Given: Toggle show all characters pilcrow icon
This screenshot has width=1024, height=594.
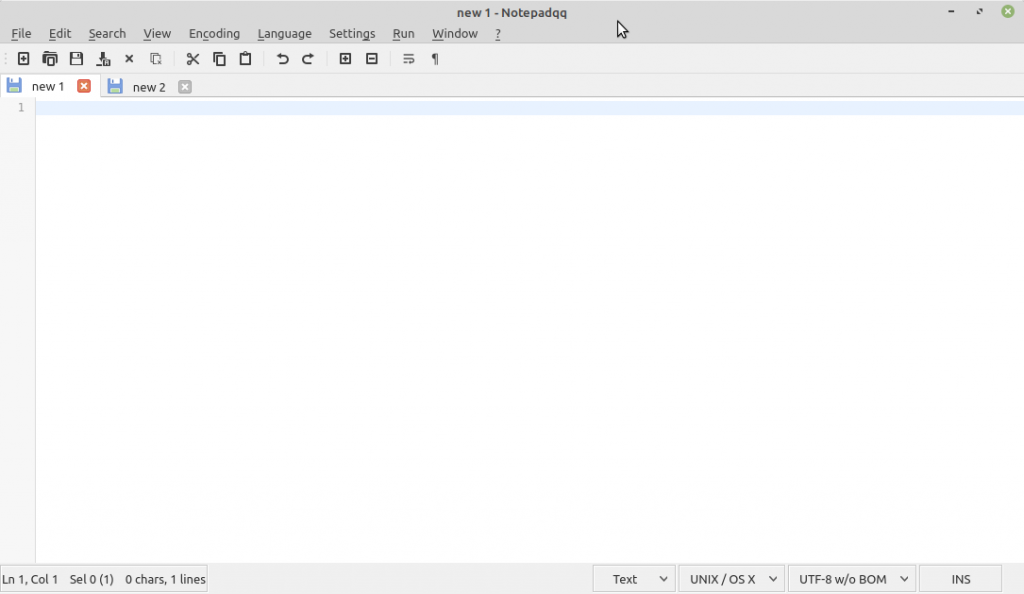Looking at the screenshot, I should click(x=435, y=59).
